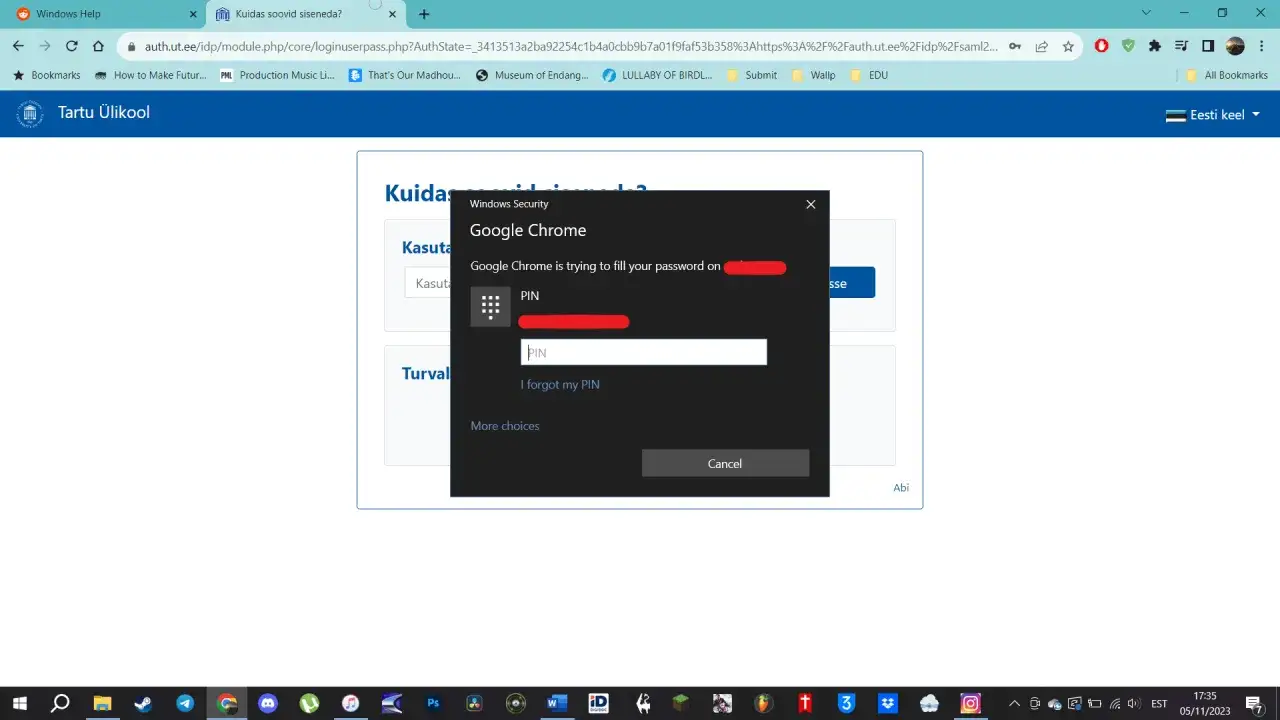
Task: Click the Chrome reload page icon
Action: coord(72,46)
